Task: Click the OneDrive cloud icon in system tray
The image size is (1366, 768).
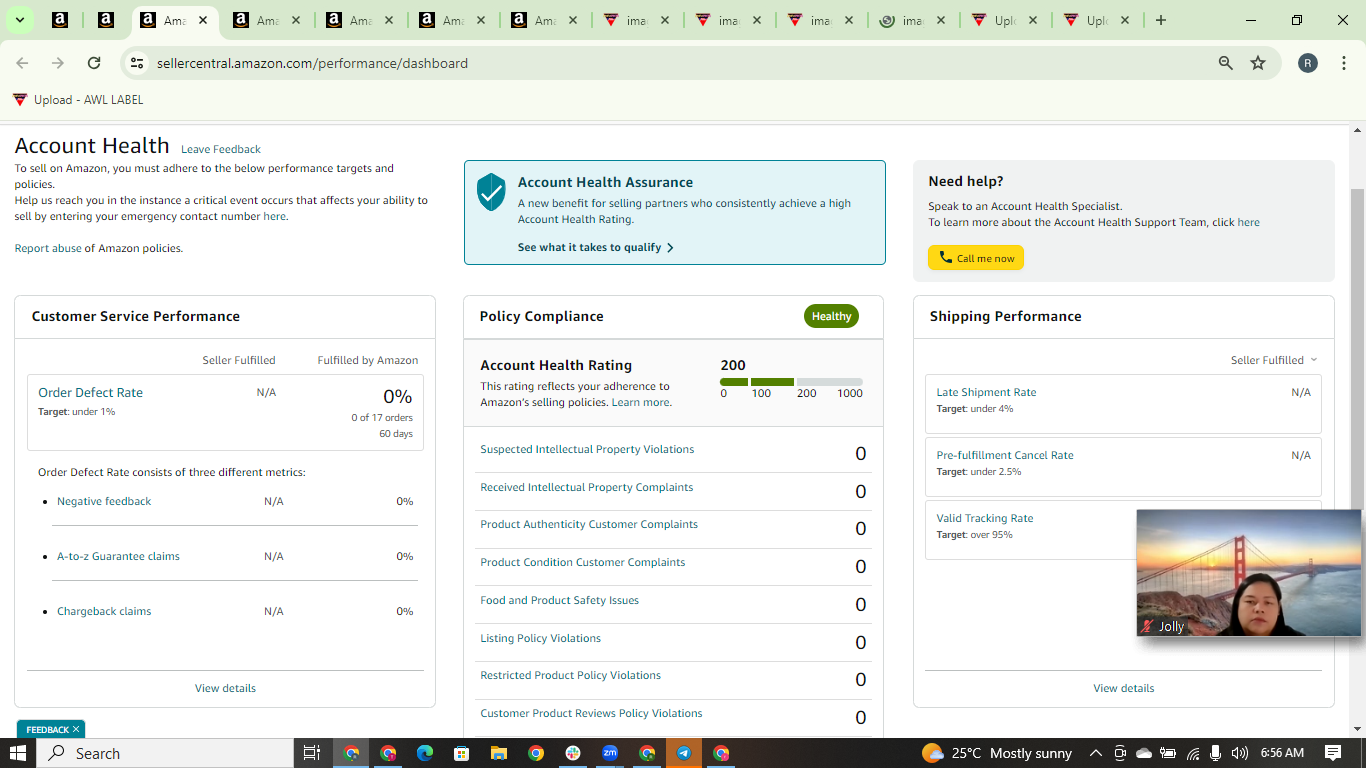Action: (1144, 753)
